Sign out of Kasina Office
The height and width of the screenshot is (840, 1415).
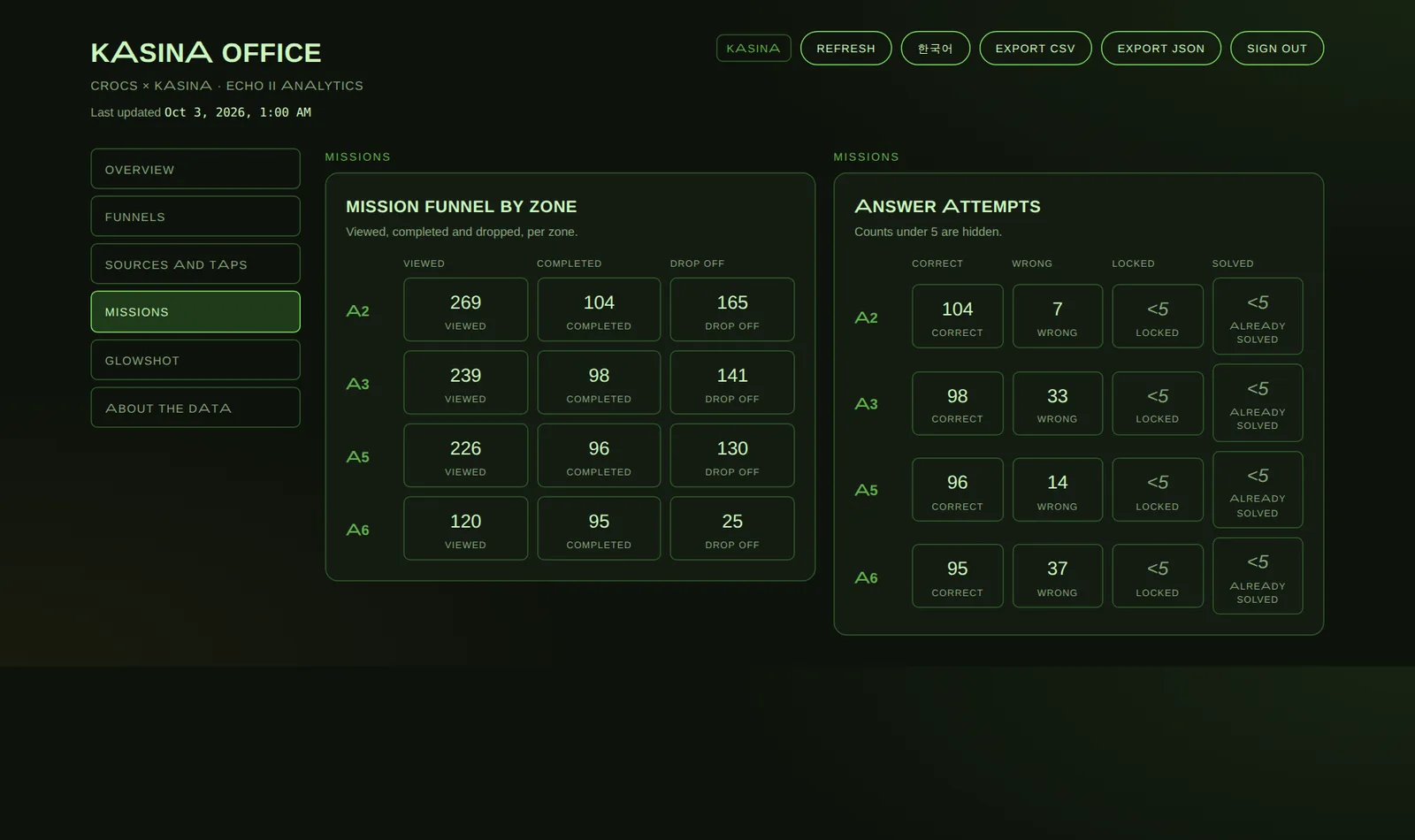1276,49
